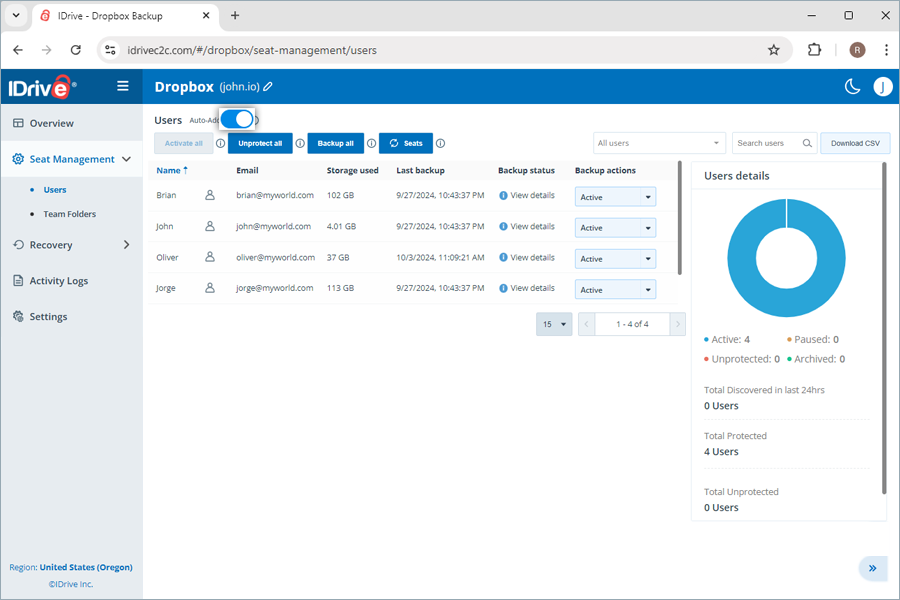The width and height of the screenshot is (900, 600).
Task: Click the hamburger menu icon
Action: pos(123,86)
